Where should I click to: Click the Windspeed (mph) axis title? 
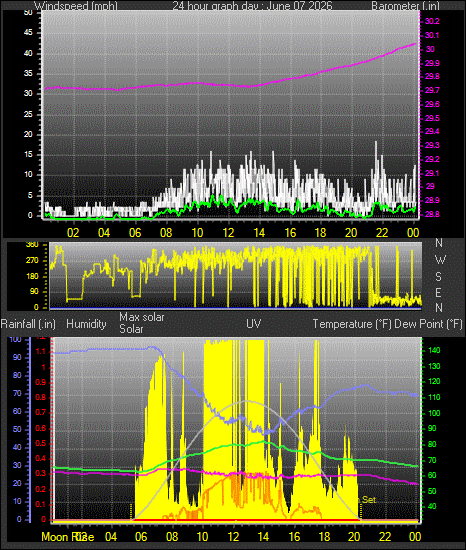click(76, 6)
